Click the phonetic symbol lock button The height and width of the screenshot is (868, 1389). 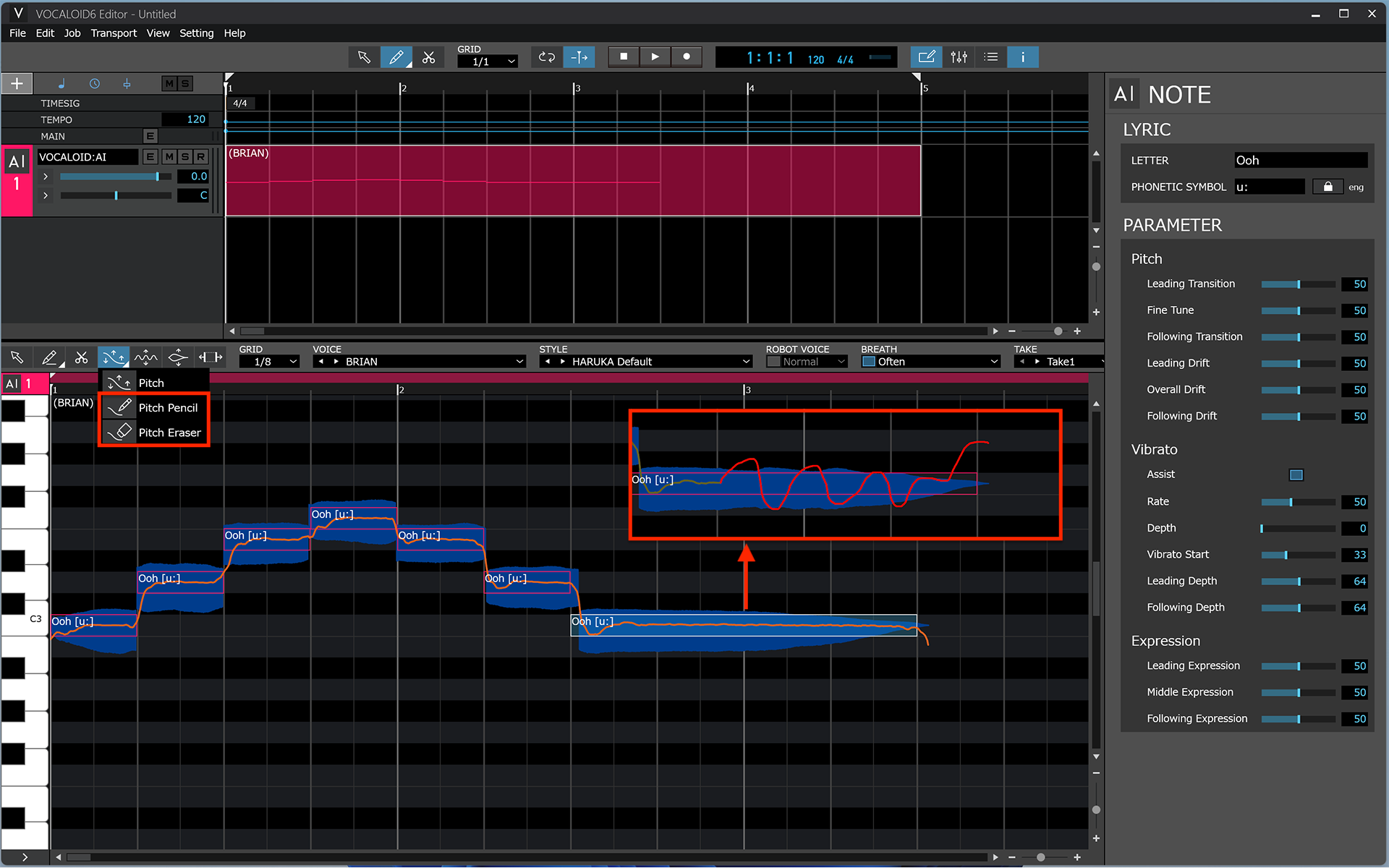point(1328,186)
